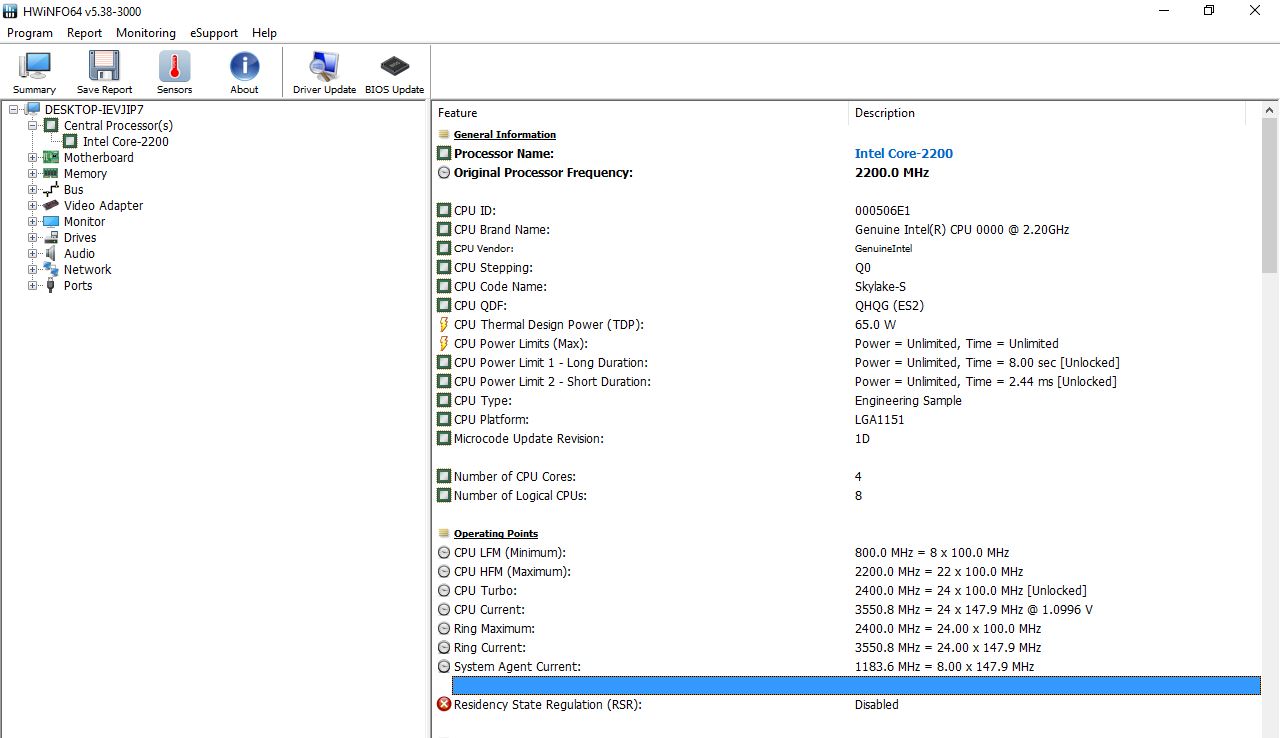1280x738 pixels.
Task: Expand the Bus node
Action: tap(33, 189)
